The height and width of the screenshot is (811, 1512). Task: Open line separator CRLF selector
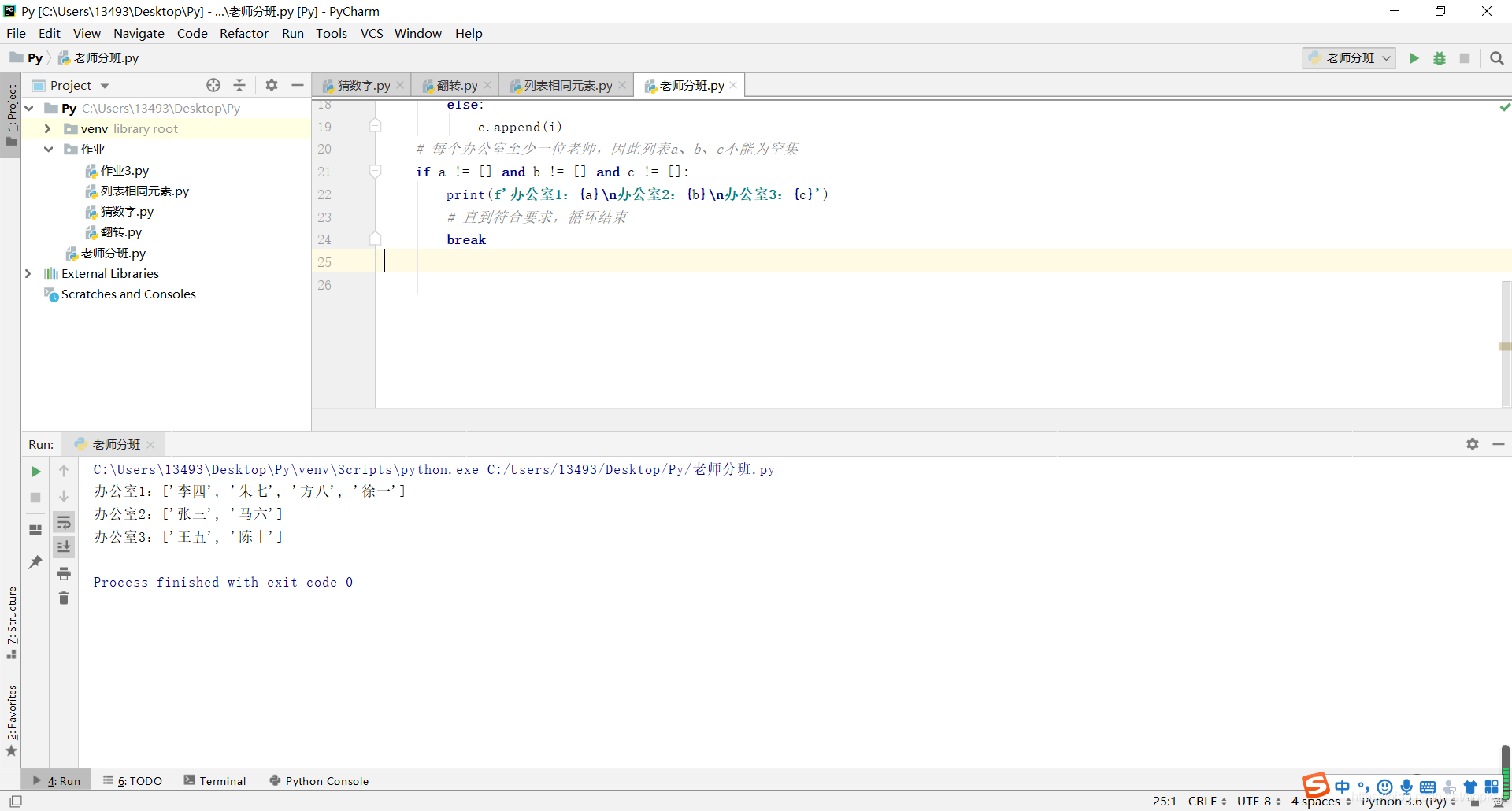[1207, 801]
